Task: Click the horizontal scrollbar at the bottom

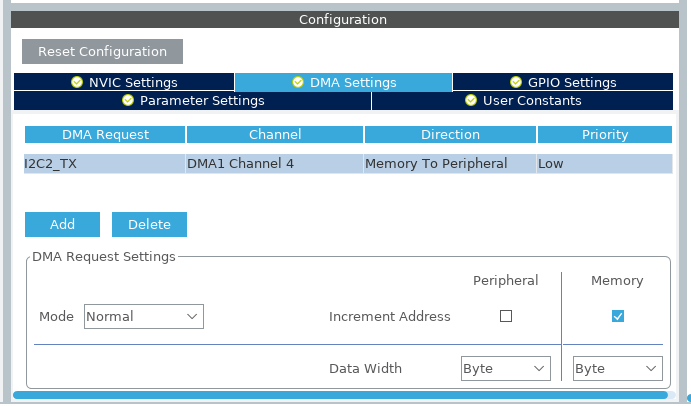Action: pos(340,395)
